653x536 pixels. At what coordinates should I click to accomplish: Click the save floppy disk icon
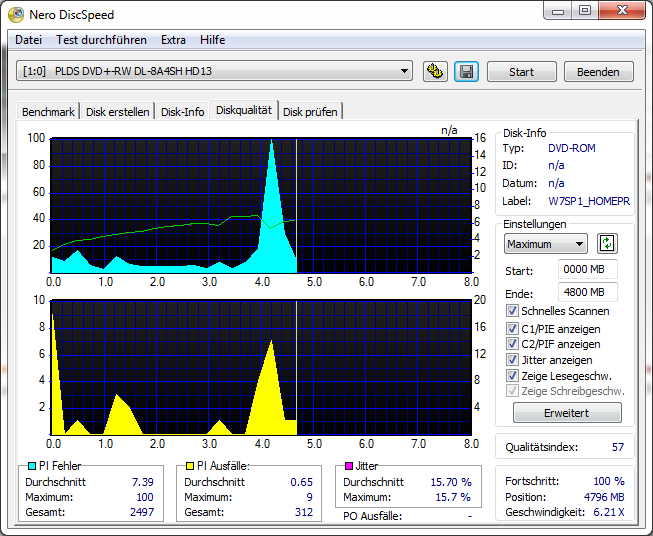[466, 72]
